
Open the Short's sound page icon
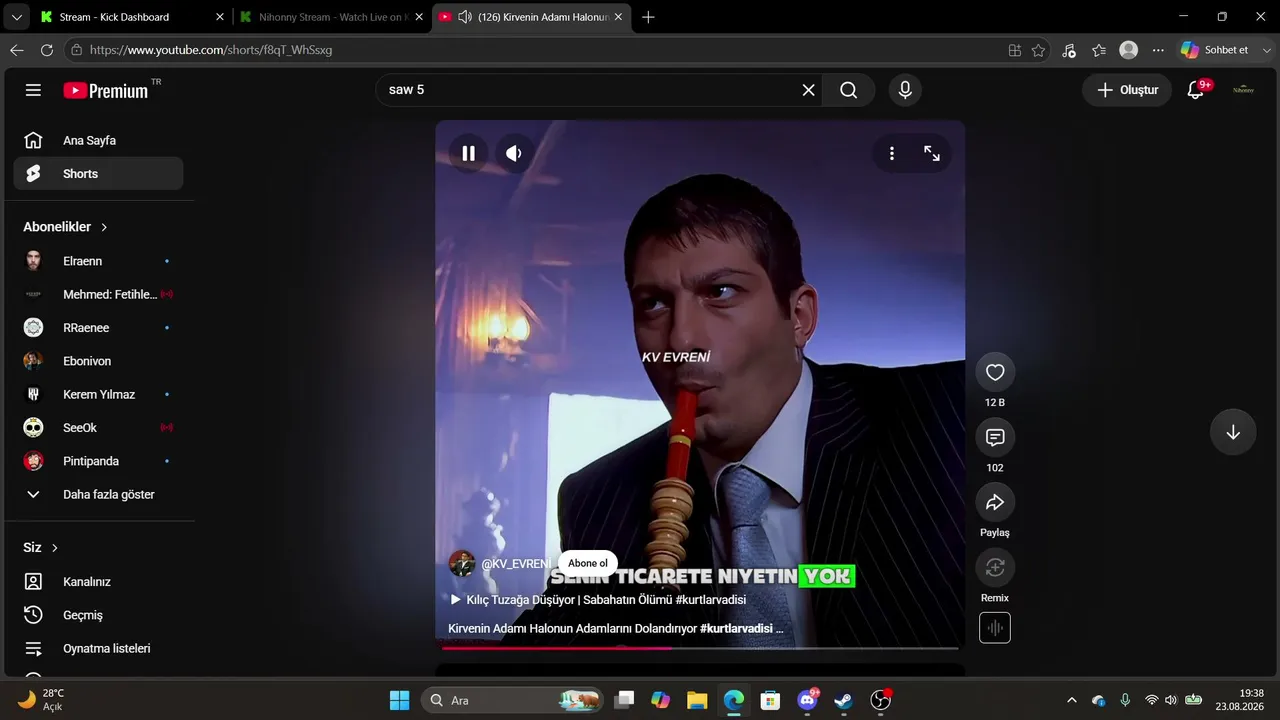(x=995, y=628)
